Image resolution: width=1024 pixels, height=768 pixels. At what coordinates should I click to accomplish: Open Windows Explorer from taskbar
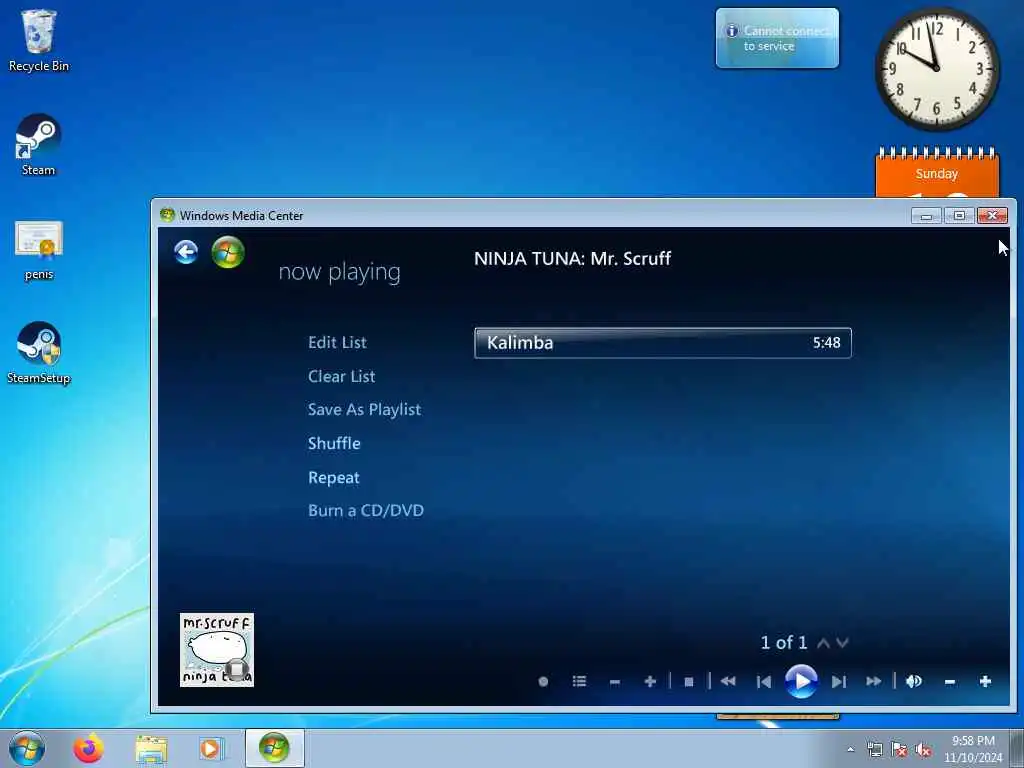point(152,749)
